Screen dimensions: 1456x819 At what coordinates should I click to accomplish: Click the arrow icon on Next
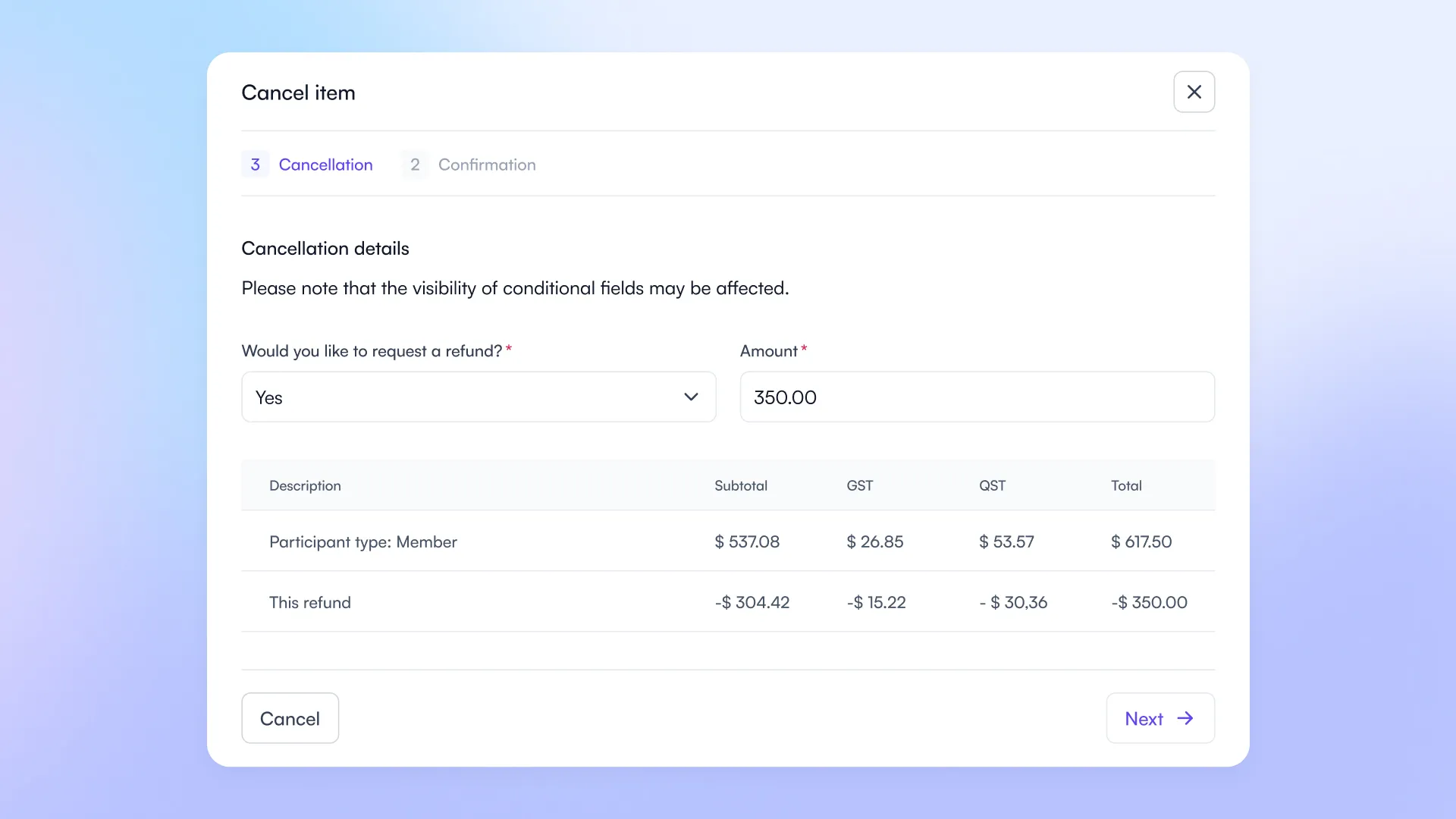(x=1185, y=718)
